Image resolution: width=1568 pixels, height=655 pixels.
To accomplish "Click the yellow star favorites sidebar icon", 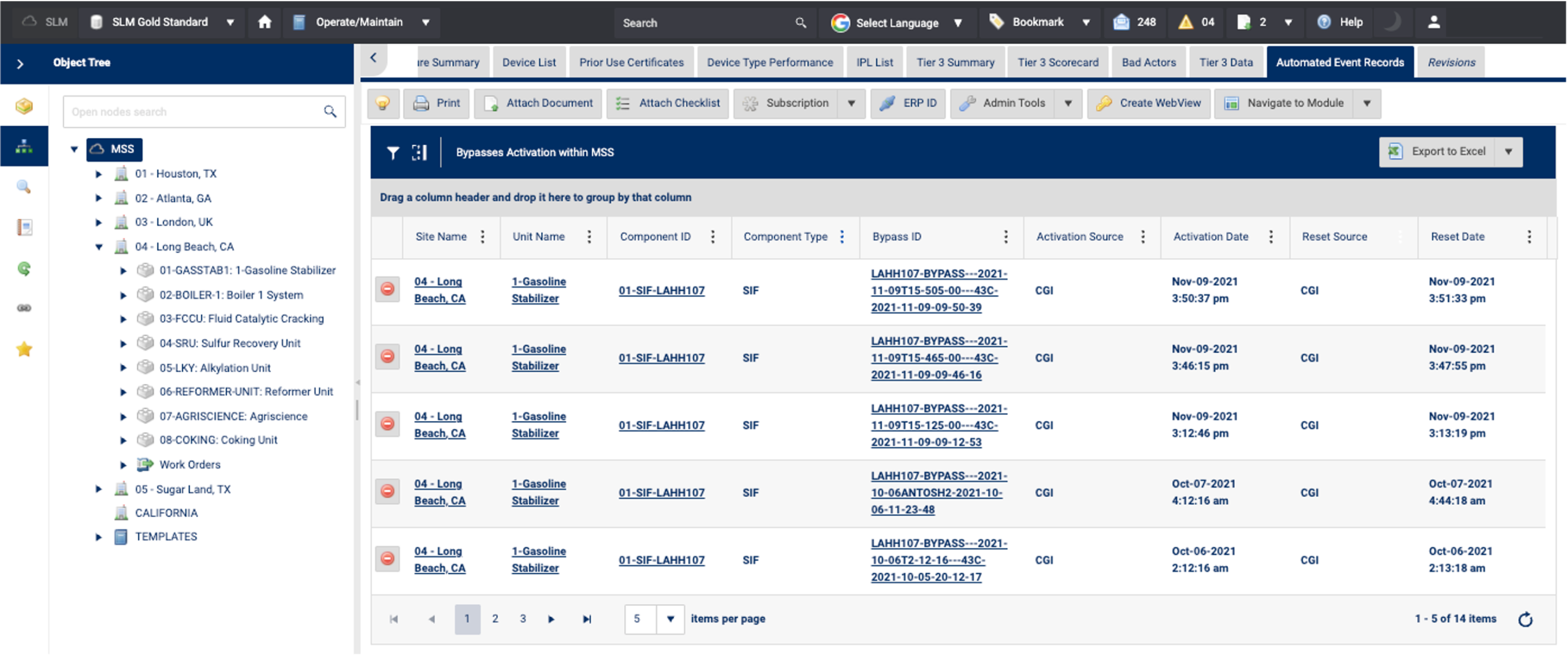I will tap(24, 349).
